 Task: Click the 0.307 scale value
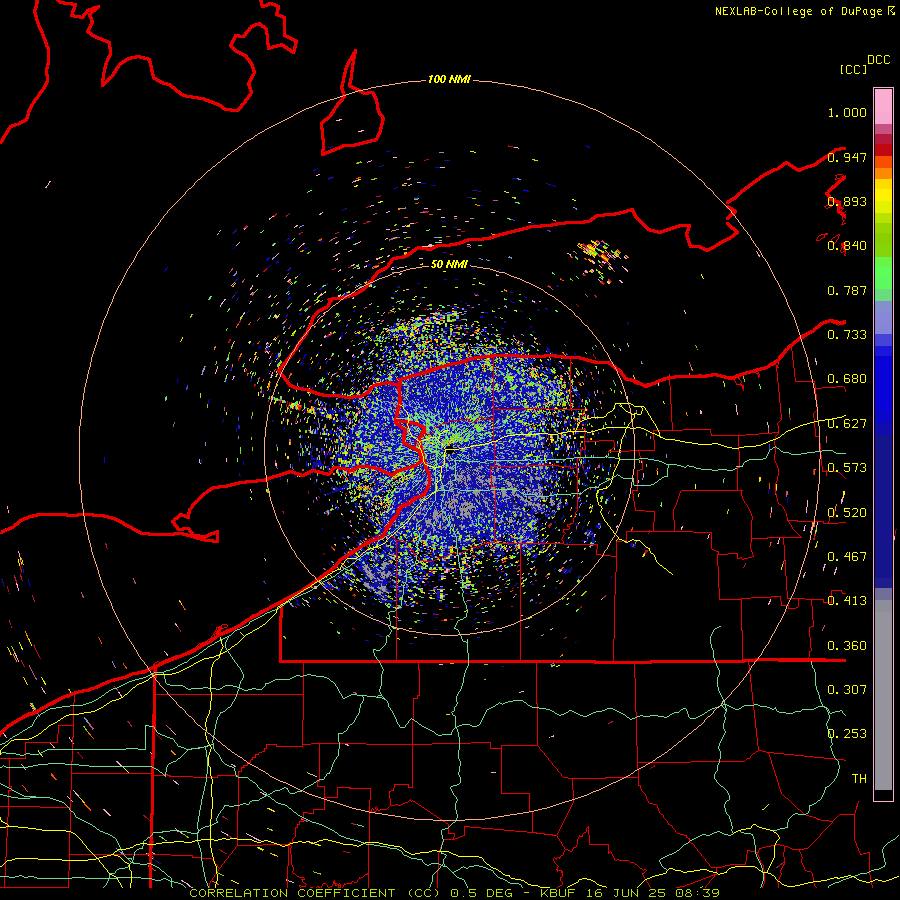coord(847,689)
